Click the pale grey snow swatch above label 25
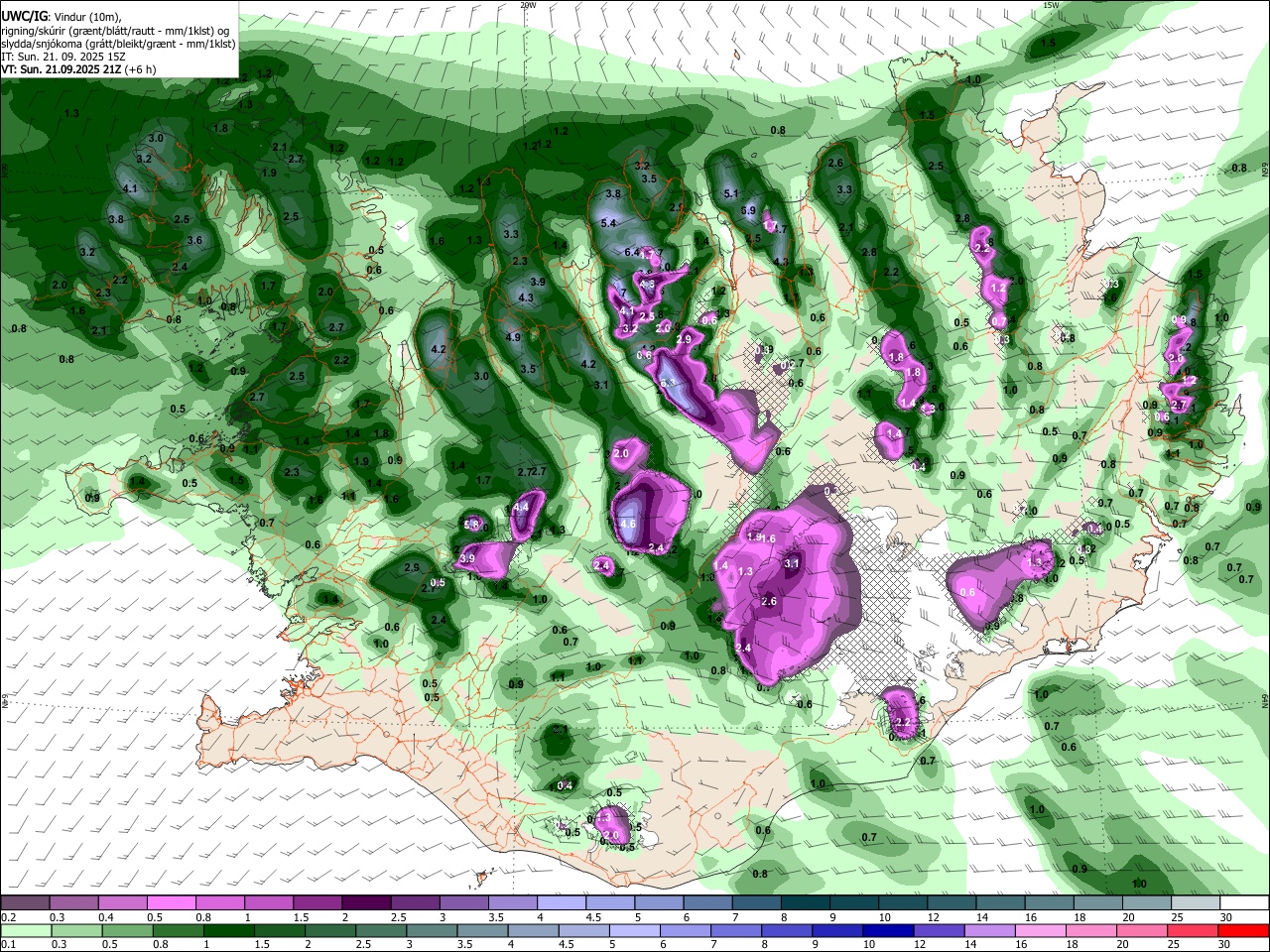 pyautogui.click(x=1197, y=903)
